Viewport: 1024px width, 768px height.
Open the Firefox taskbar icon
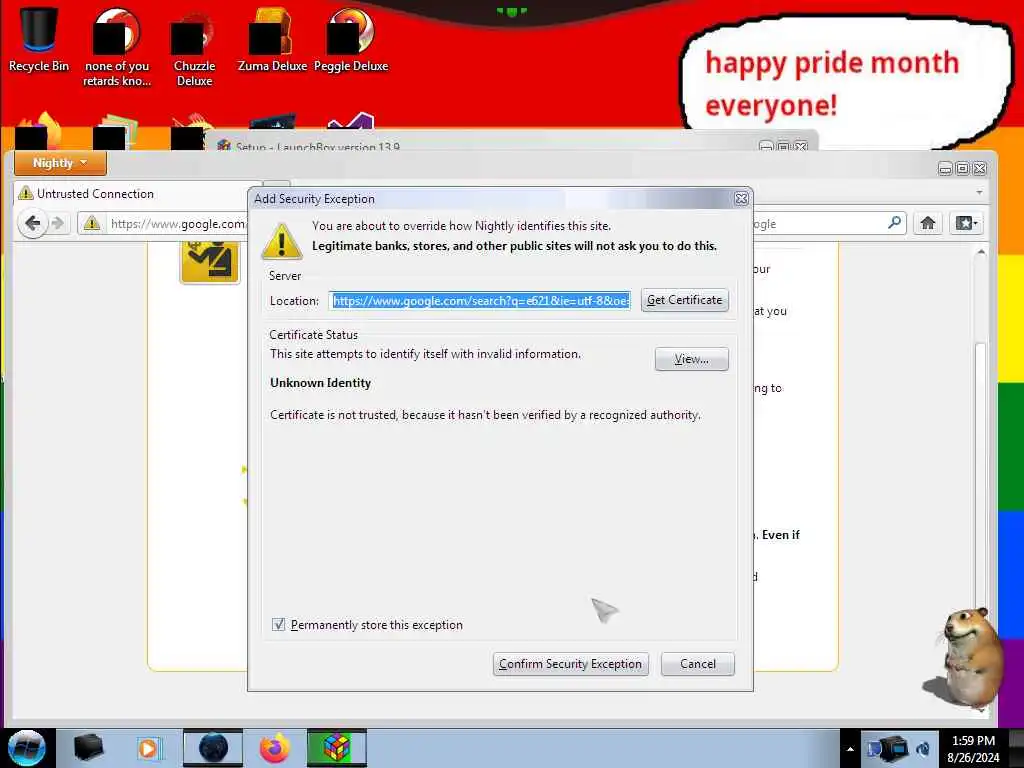[275, 748]
